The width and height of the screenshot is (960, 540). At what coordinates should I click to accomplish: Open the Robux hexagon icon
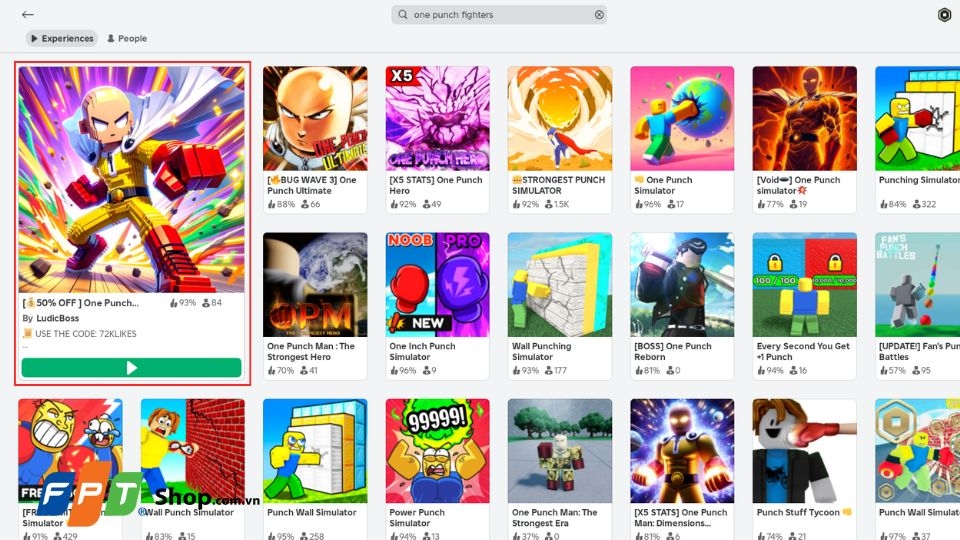point(945,15)
